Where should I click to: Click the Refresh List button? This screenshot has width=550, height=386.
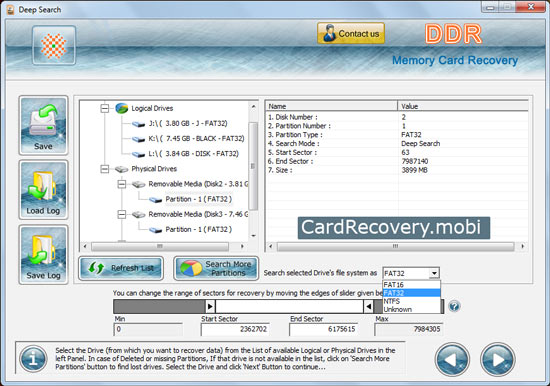pos(121,268)
